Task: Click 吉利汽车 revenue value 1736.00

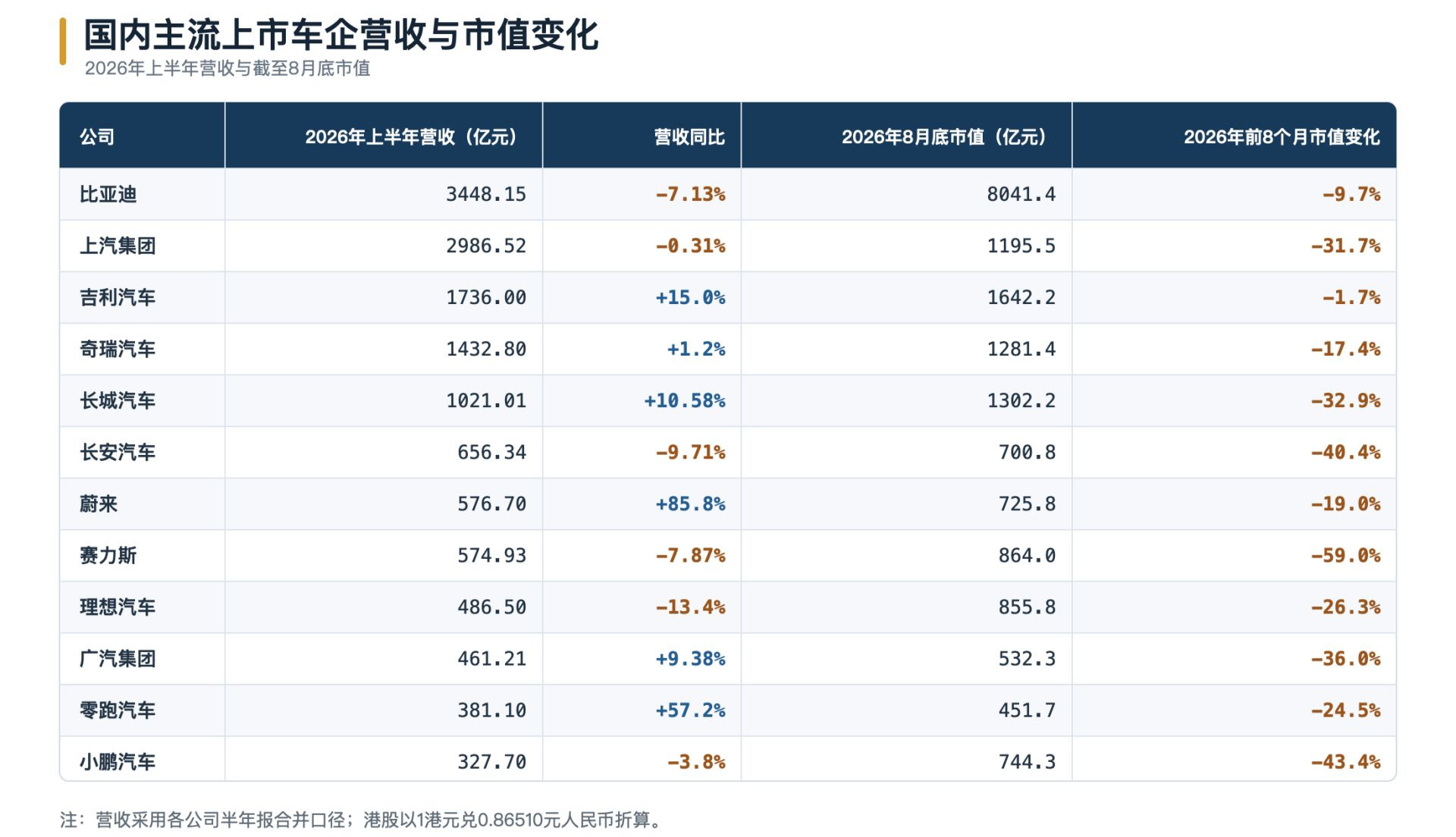Action: (486, 297)
